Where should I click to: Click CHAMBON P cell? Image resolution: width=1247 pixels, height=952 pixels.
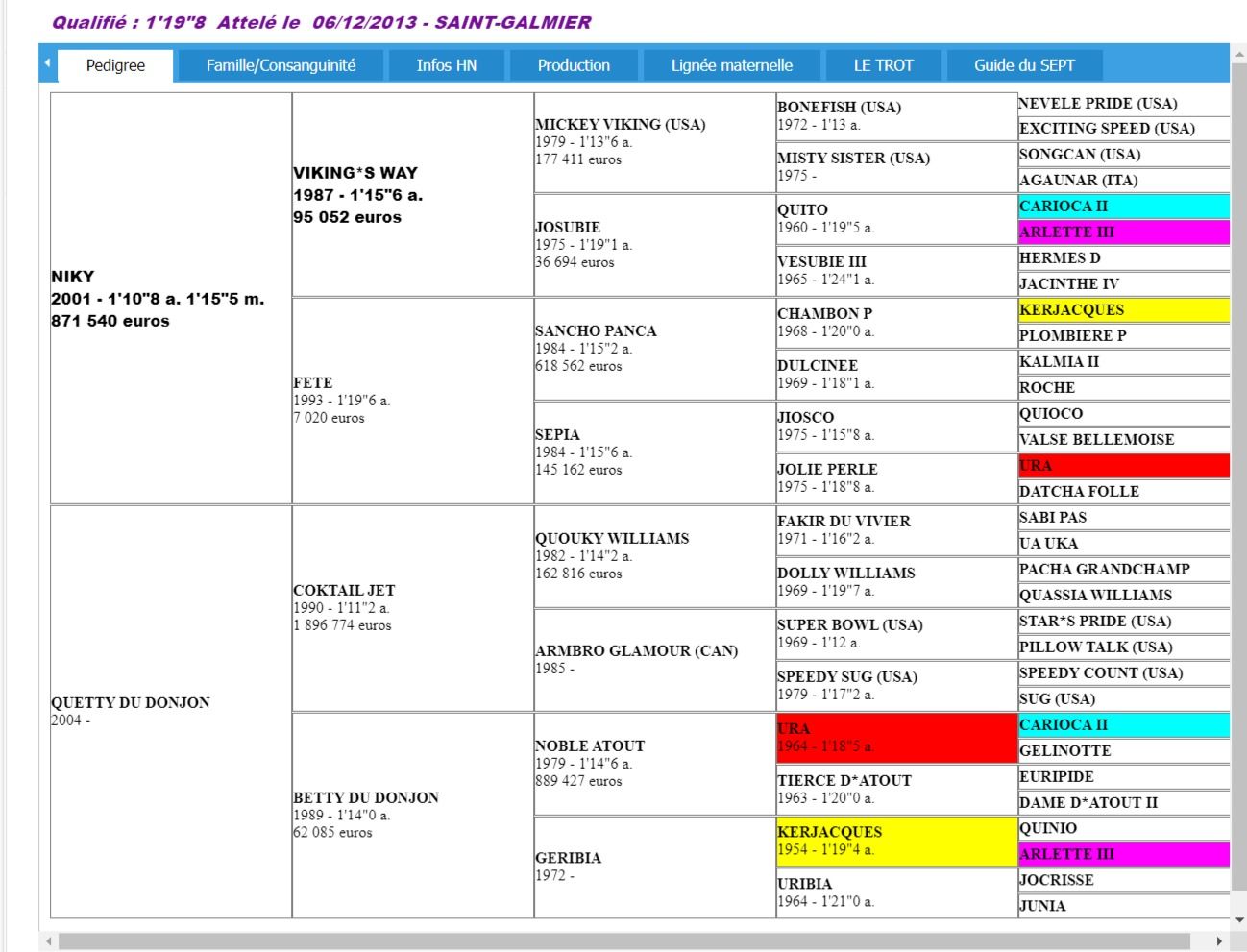[x=897, y=323]
